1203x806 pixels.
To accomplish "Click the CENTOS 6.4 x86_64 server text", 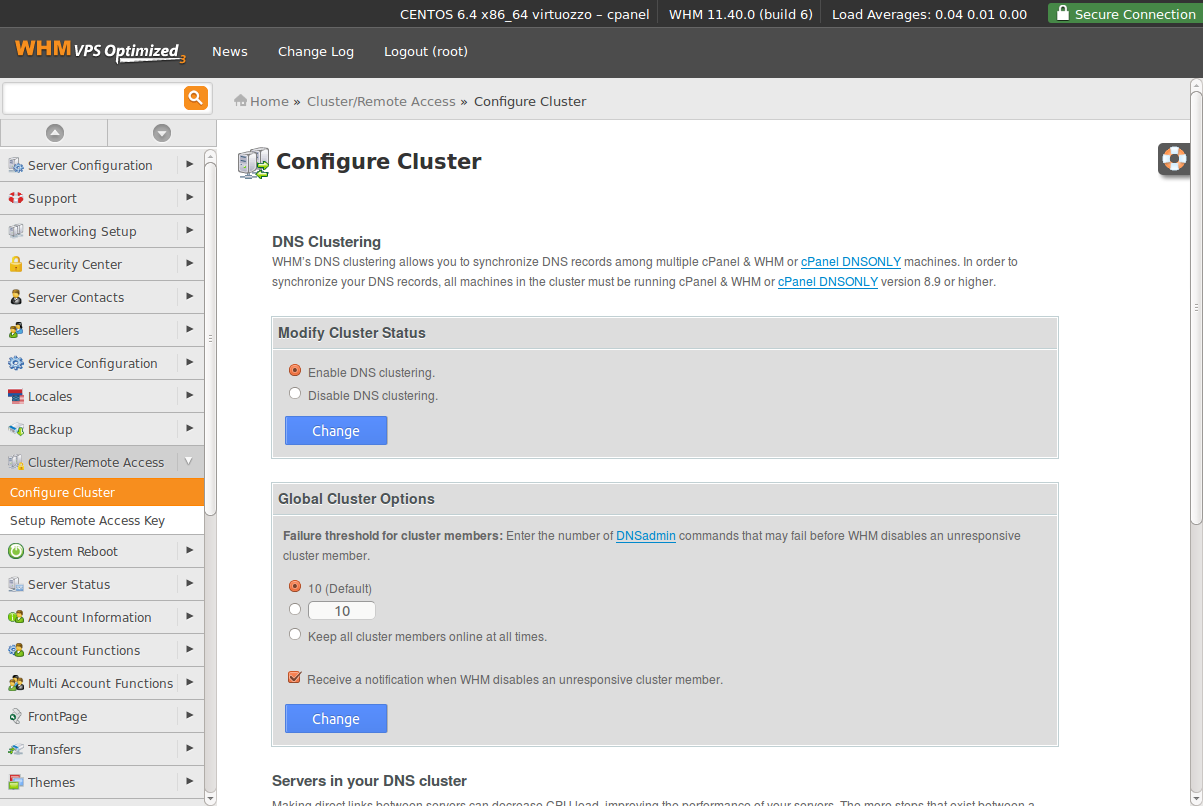I will (x=525, y=14).
